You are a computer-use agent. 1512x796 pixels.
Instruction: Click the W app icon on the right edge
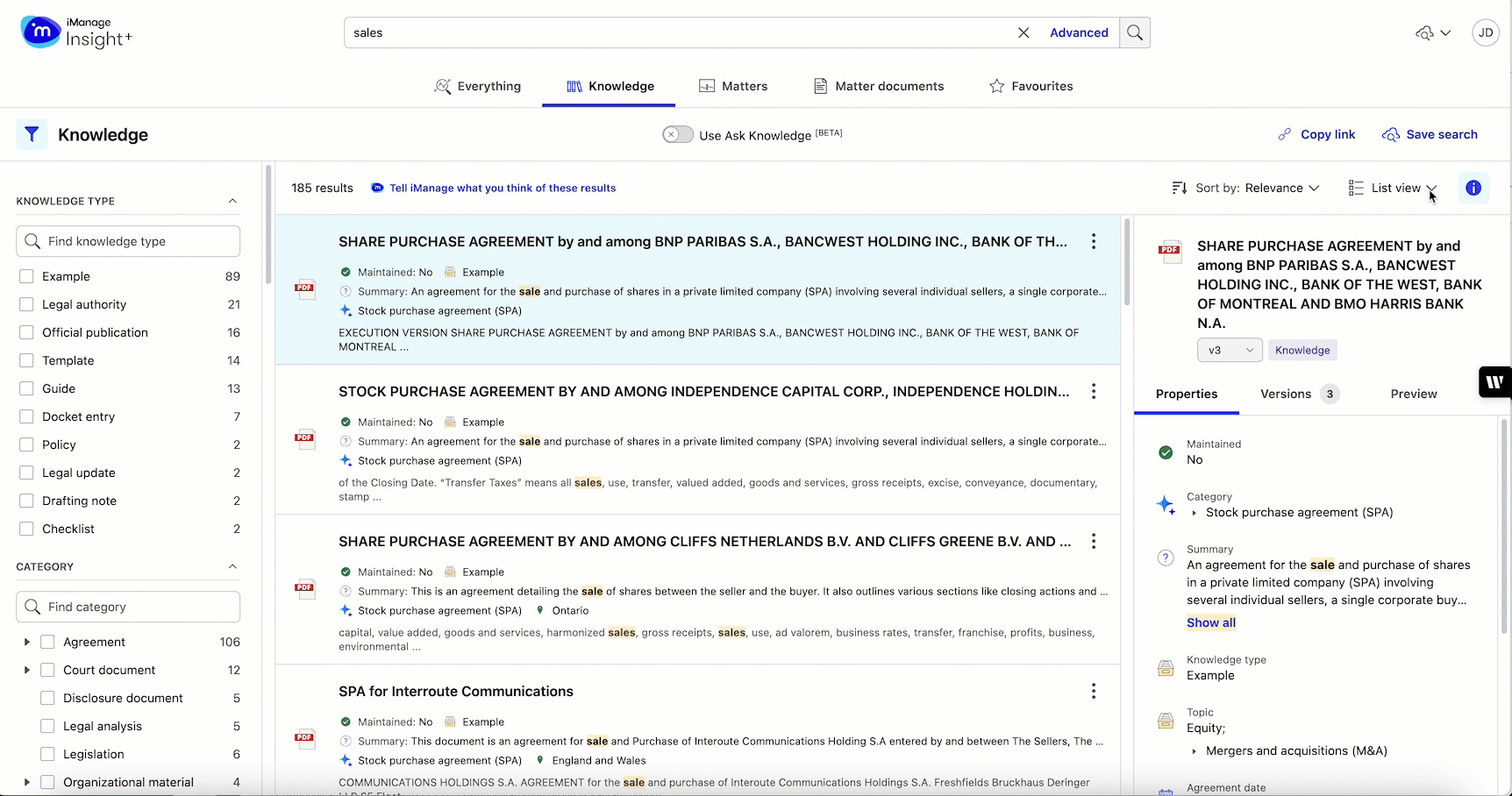[x=1495, y=381]
